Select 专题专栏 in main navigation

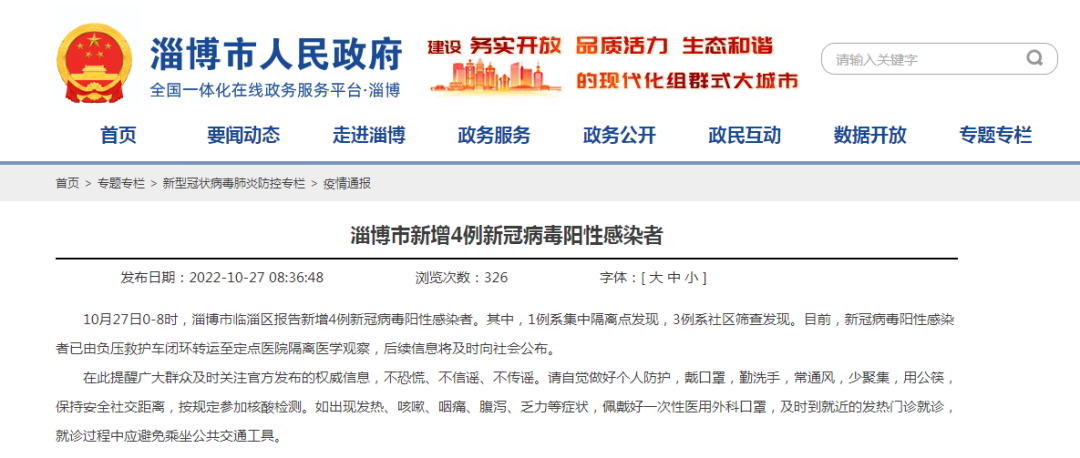point(995,135)
